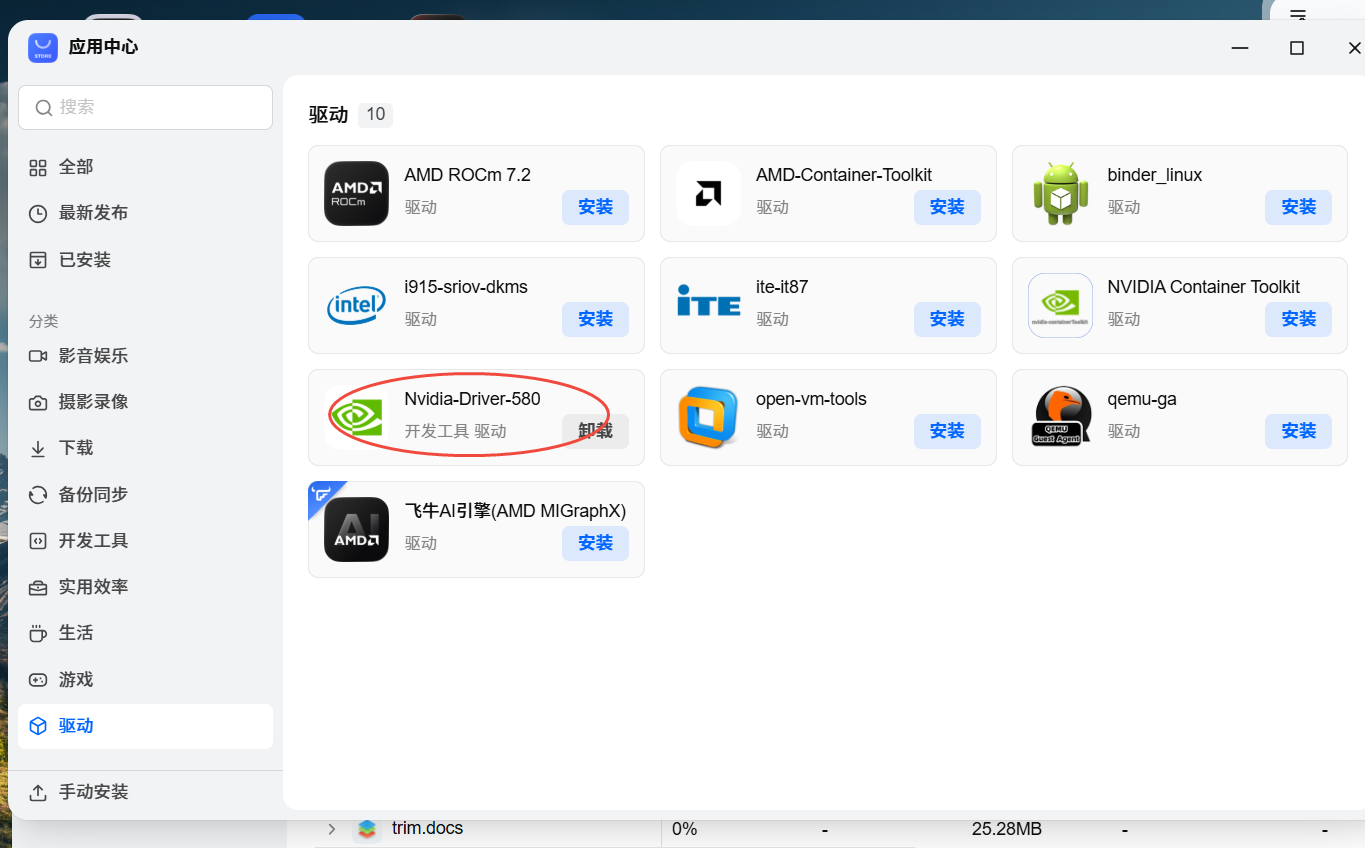Click the "trim.docs" name in the background window

coord(427,829)
